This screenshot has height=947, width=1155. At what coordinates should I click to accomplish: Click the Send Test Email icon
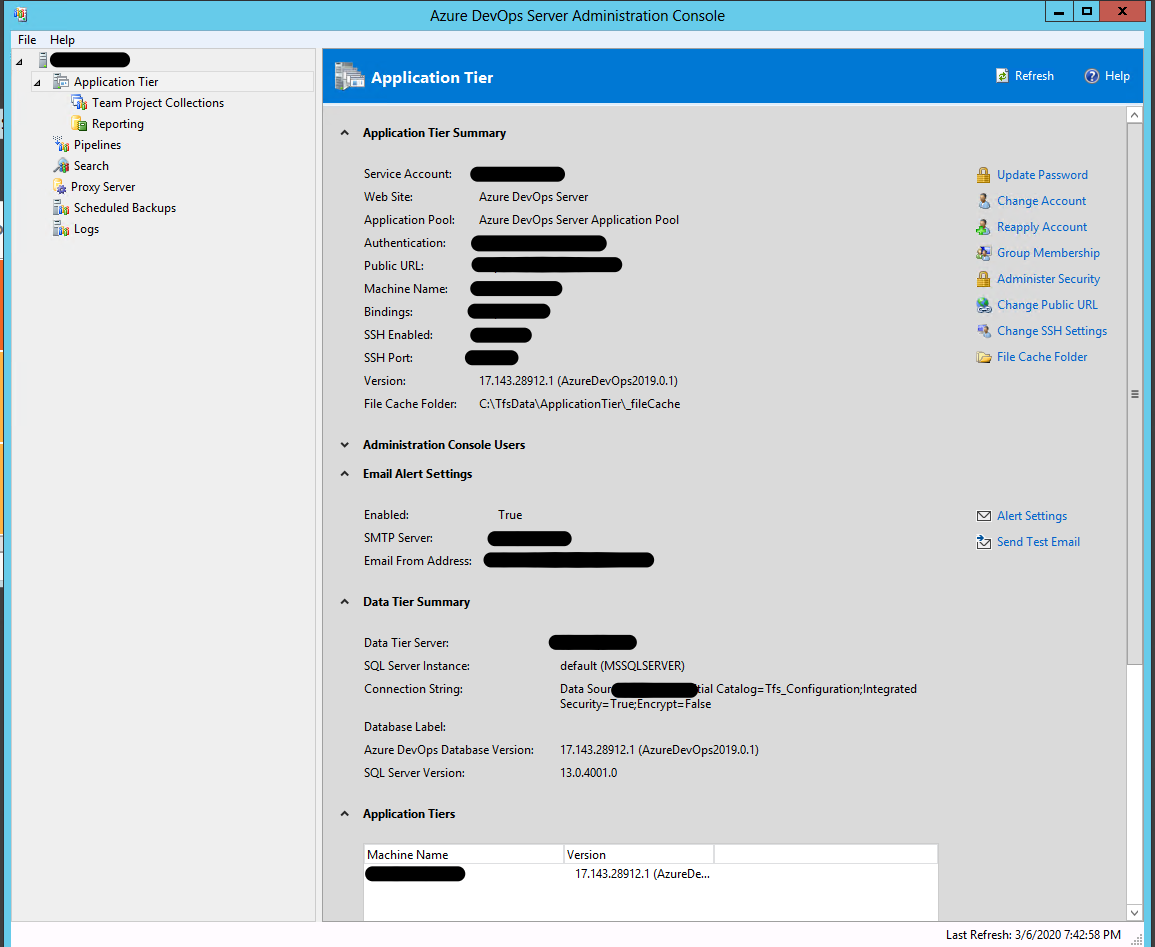tap(984, 542)
